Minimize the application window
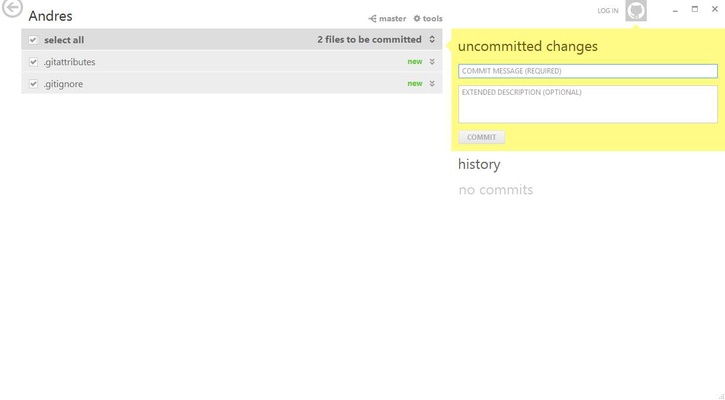 click(675, 9)
